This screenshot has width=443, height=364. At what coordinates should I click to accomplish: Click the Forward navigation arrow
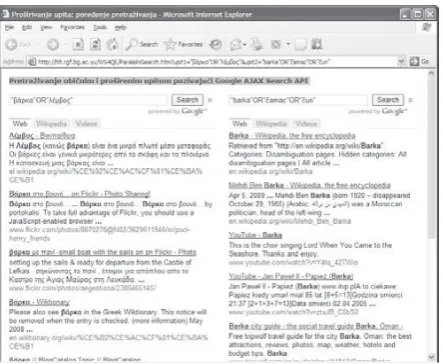[53, 44]
